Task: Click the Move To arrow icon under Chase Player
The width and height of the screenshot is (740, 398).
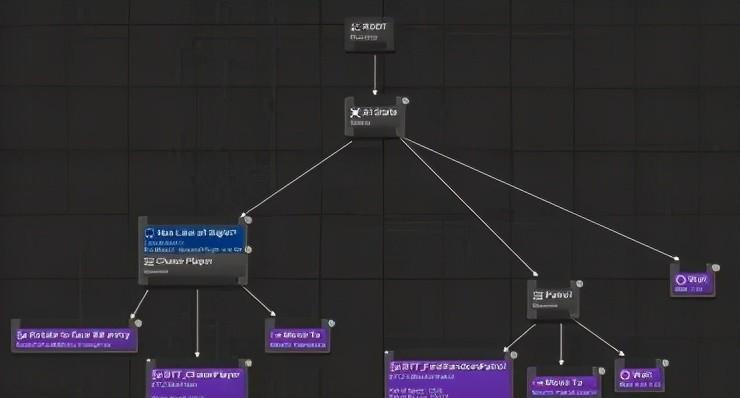Action: click(276, 335)
